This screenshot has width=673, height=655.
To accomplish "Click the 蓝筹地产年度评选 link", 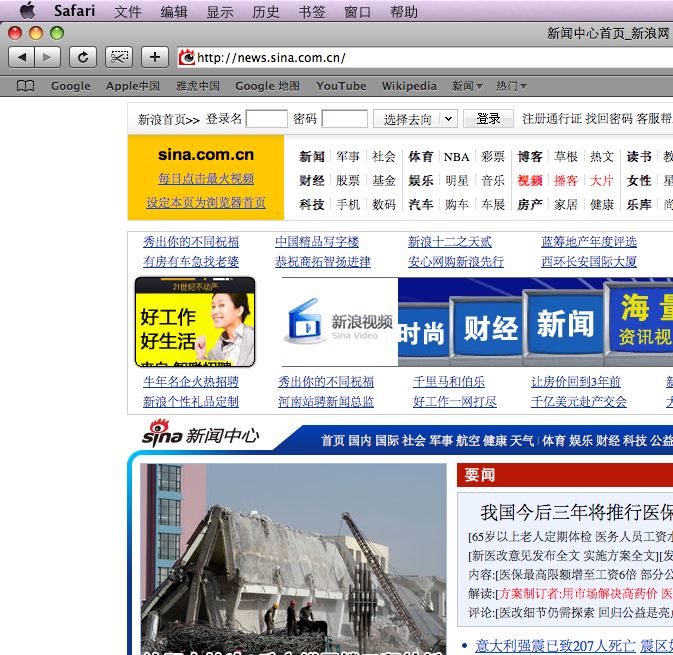I will coord(589,242).
